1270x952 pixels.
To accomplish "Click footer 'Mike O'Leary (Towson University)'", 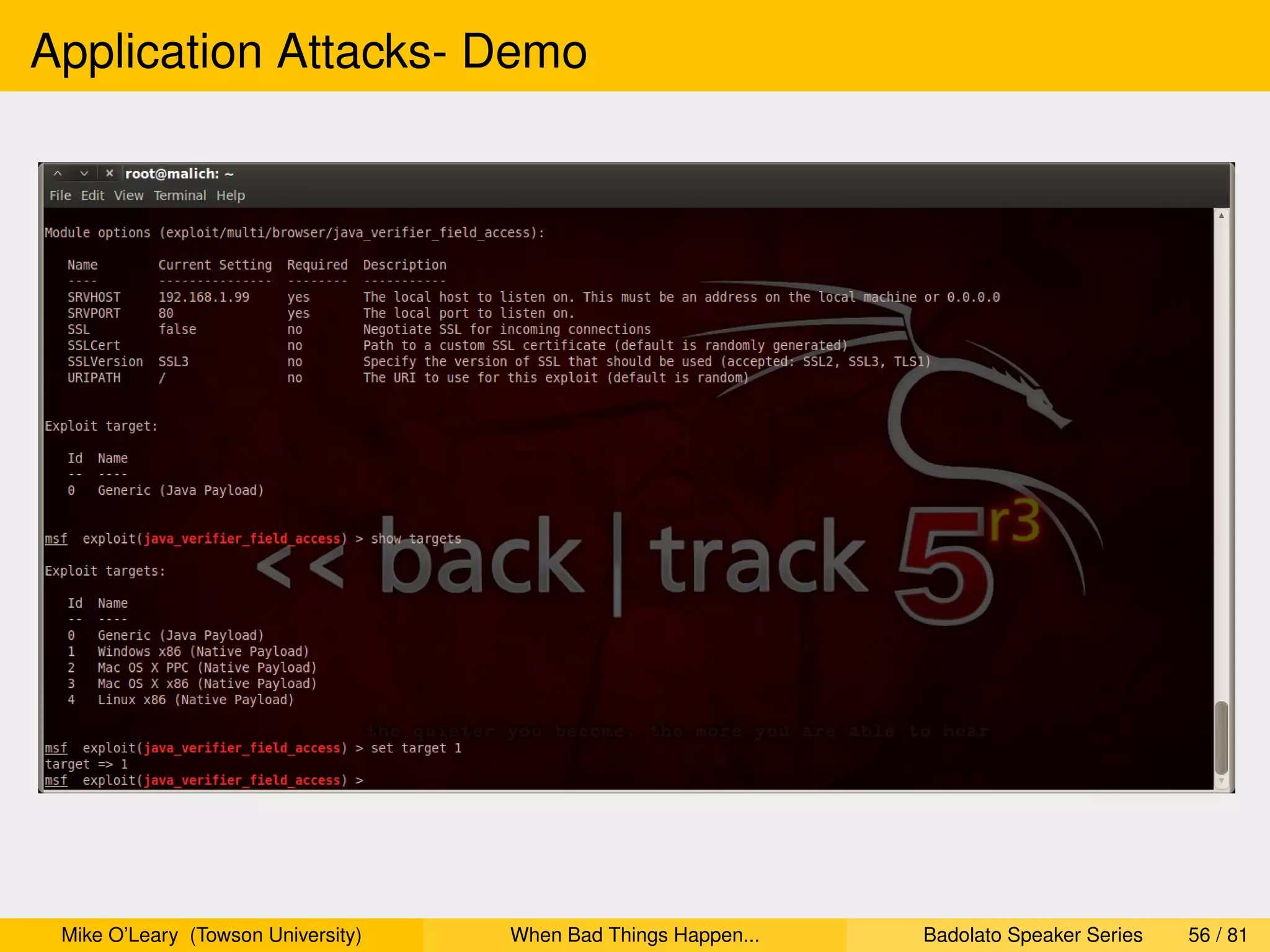I will pos(211,935).
